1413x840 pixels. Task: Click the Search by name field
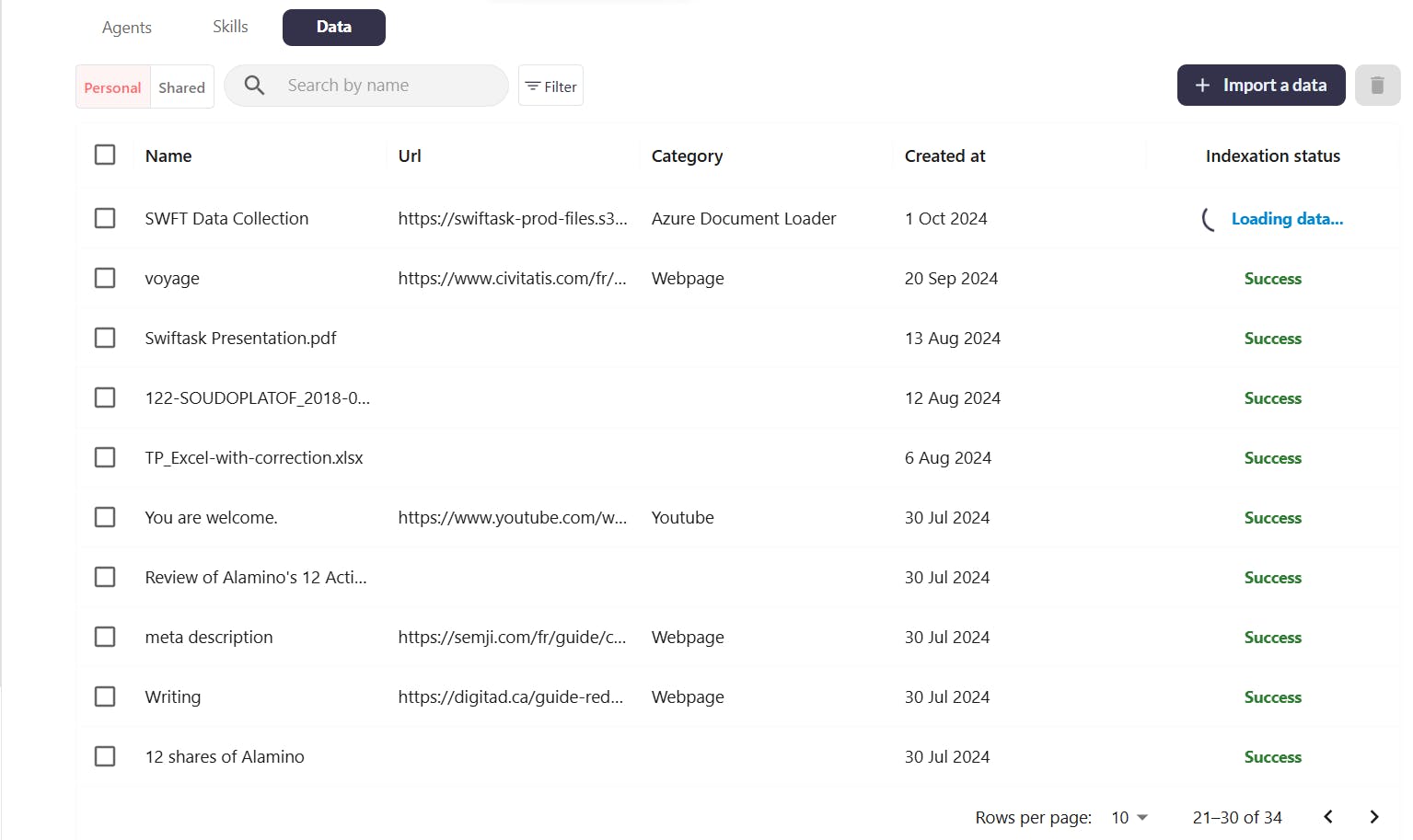(387, 86)
